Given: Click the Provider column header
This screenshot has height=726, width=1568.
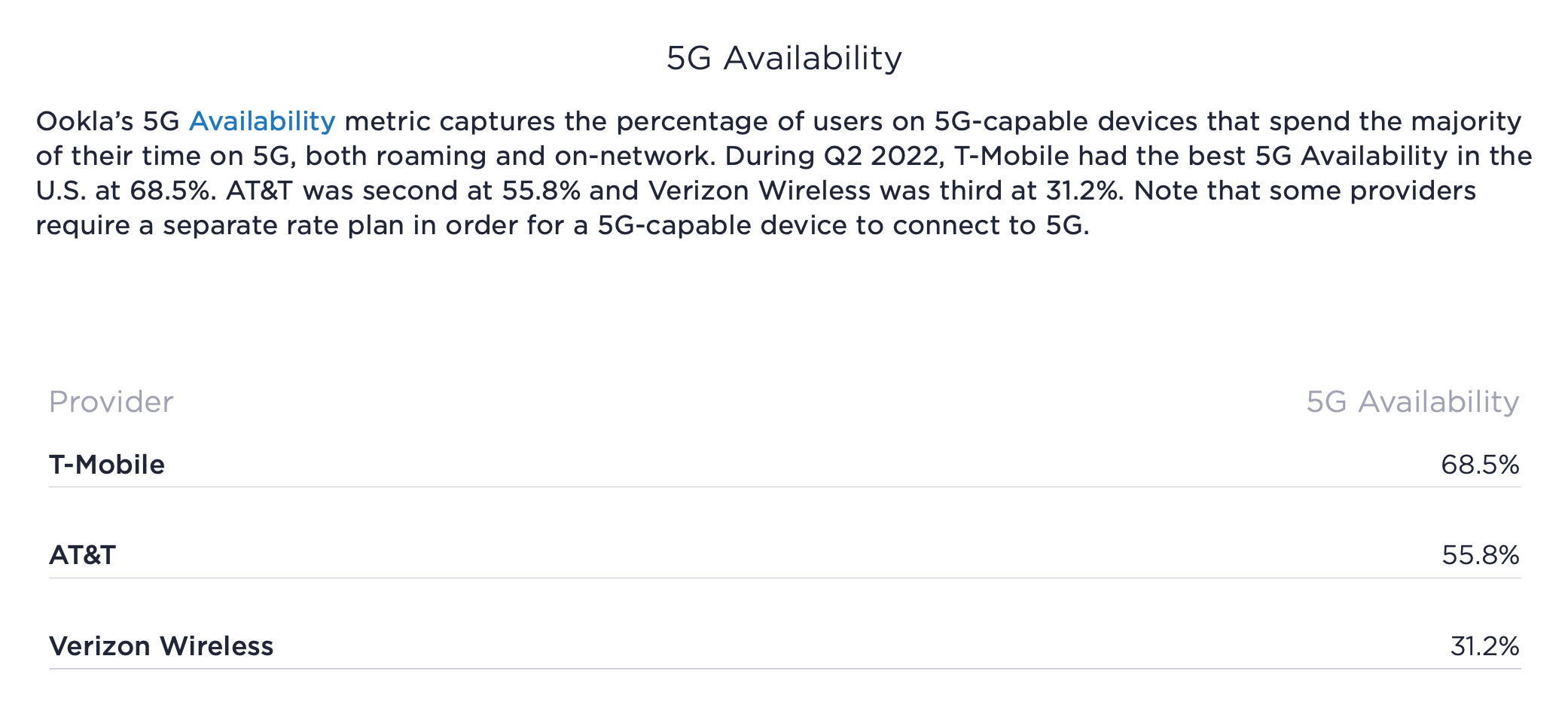Looking at the screenshot, I should 111,402.
